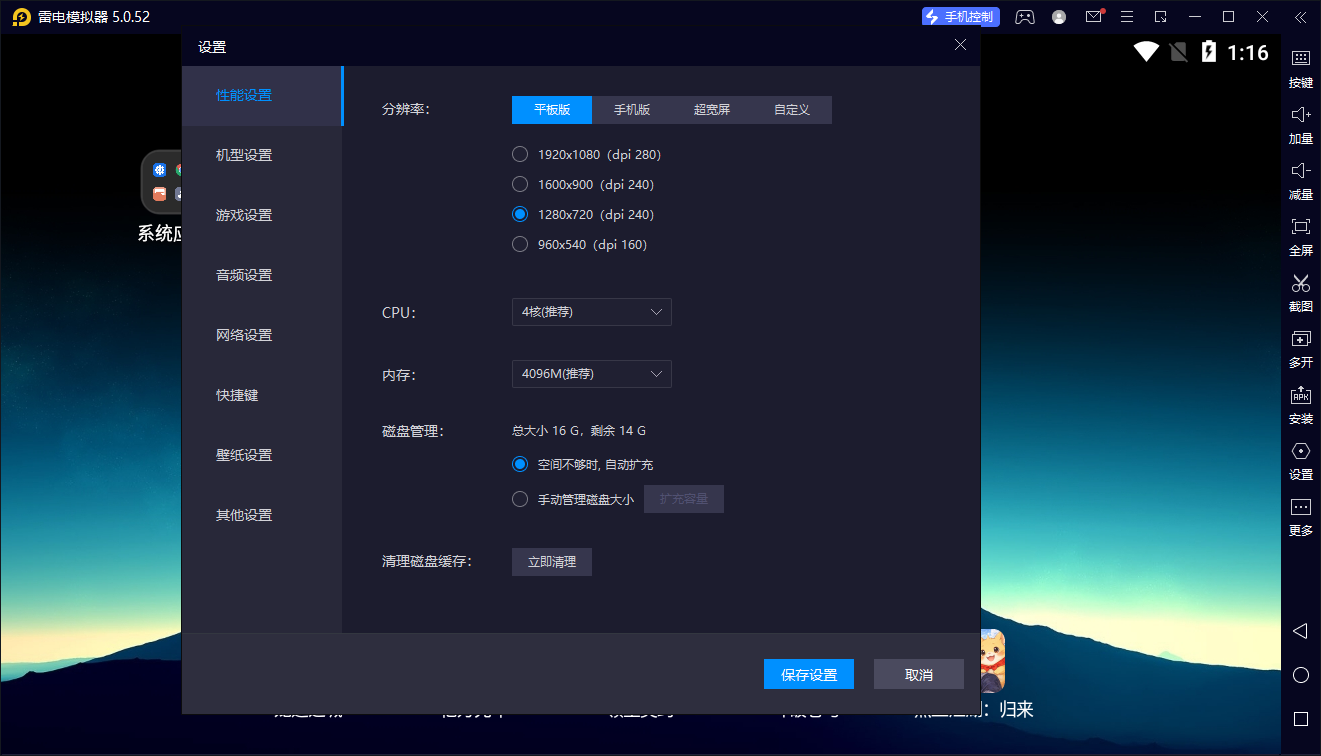
Task: Click the 扩充容量 button
Action: click(684, 499)
